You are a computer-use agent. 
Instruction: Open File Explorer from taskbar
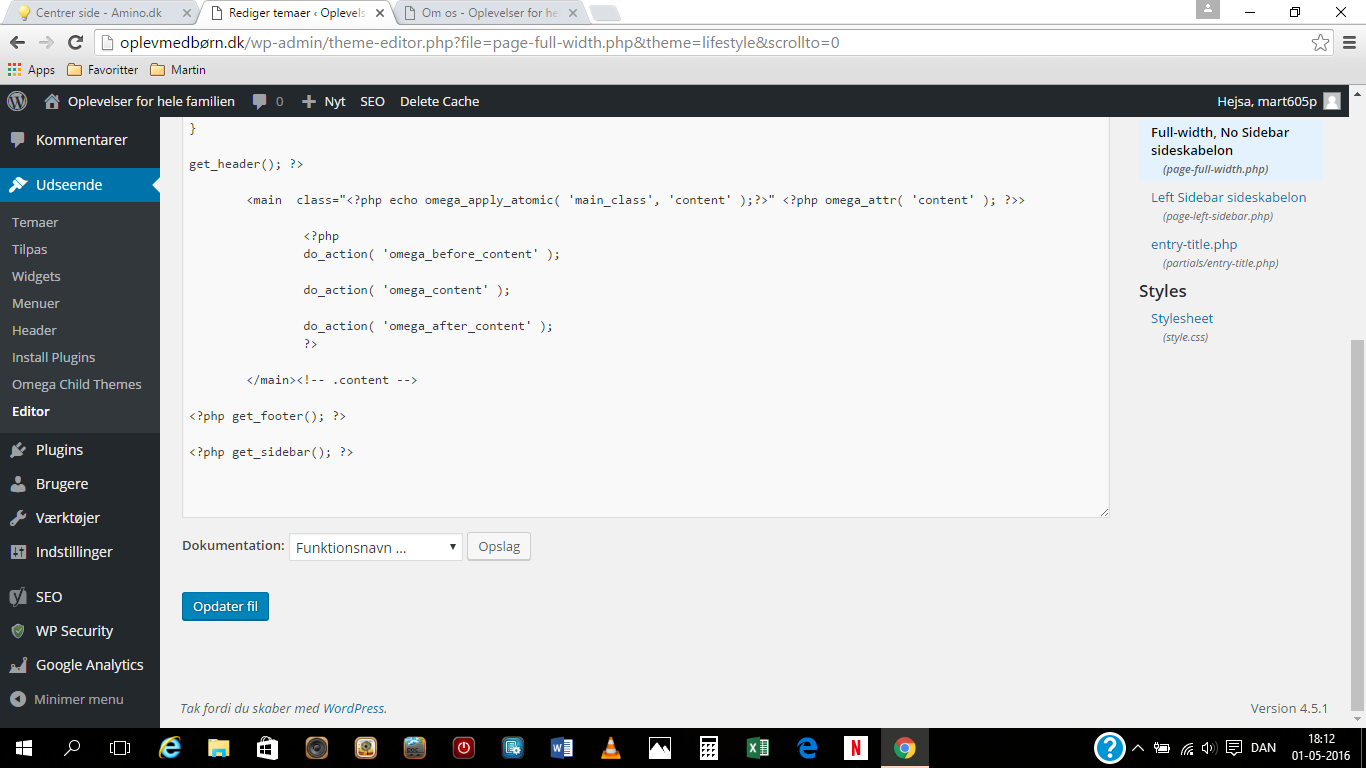(219, 747)
